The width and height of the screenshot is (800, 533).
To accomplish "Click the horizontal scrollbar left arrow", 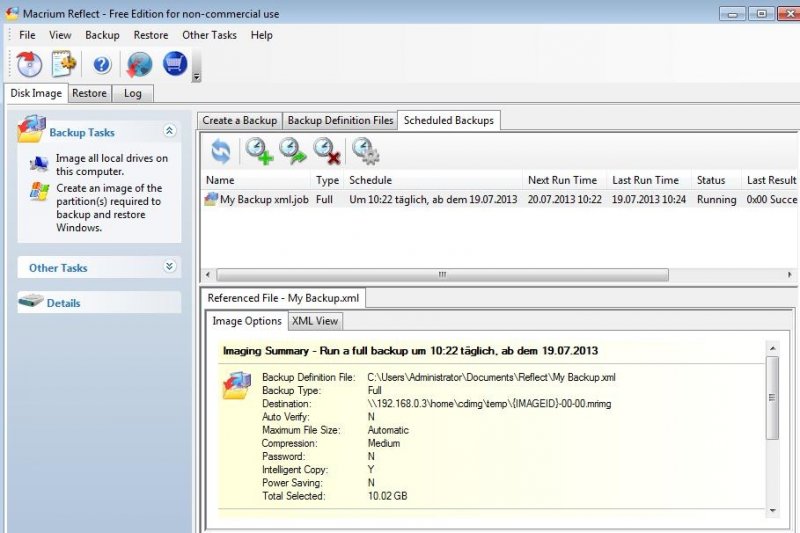I will pyautogui.click(x=208, y=274).
